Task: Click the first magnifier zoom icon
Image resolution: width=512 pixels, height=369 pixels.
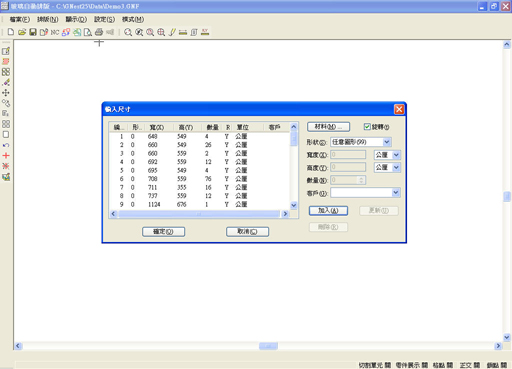Action: [x=128, y=32]
